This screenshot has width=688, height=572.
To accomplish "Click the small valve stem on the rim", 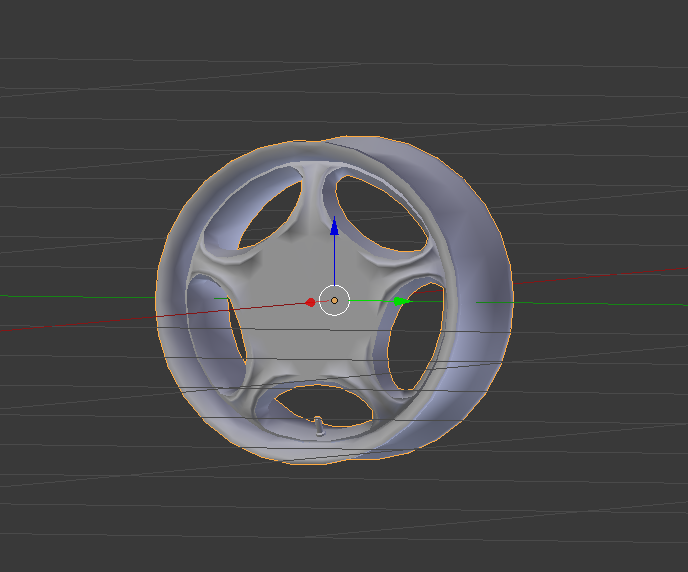I will point(319,425).
